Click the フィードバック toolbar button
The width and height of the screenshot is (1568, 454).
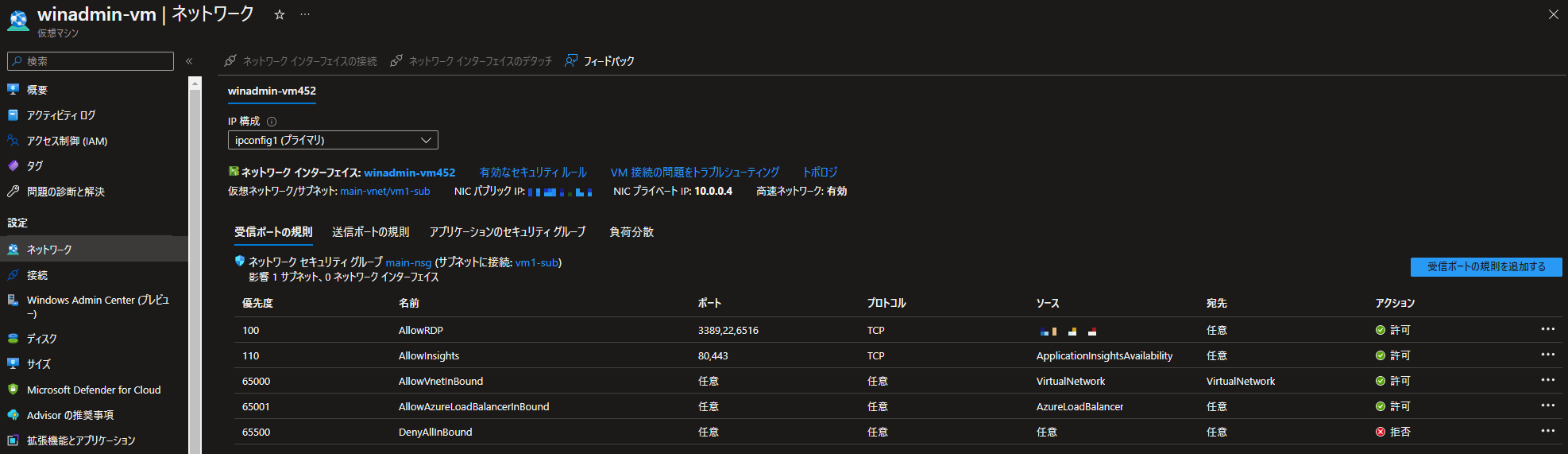pos(600,61)
